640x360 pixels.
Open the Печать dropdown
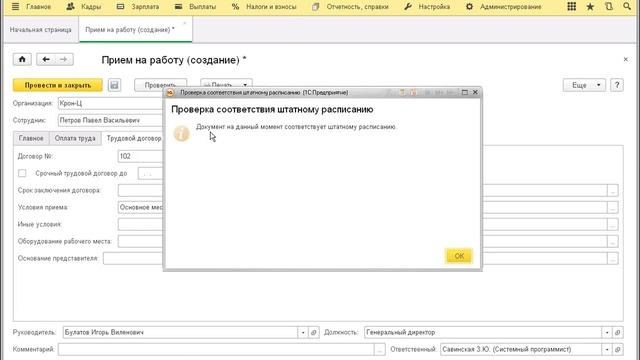pyautogui.click(x=226, y=84)
